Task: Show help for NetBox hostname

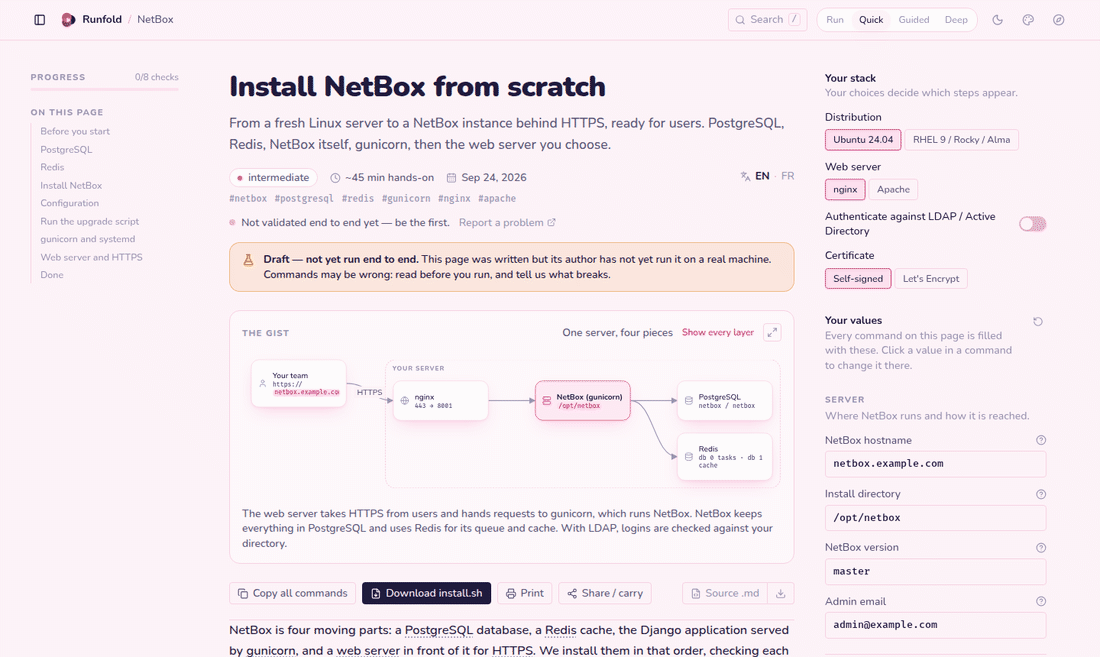Action: pyautogui.click(x=1041, y=440)
